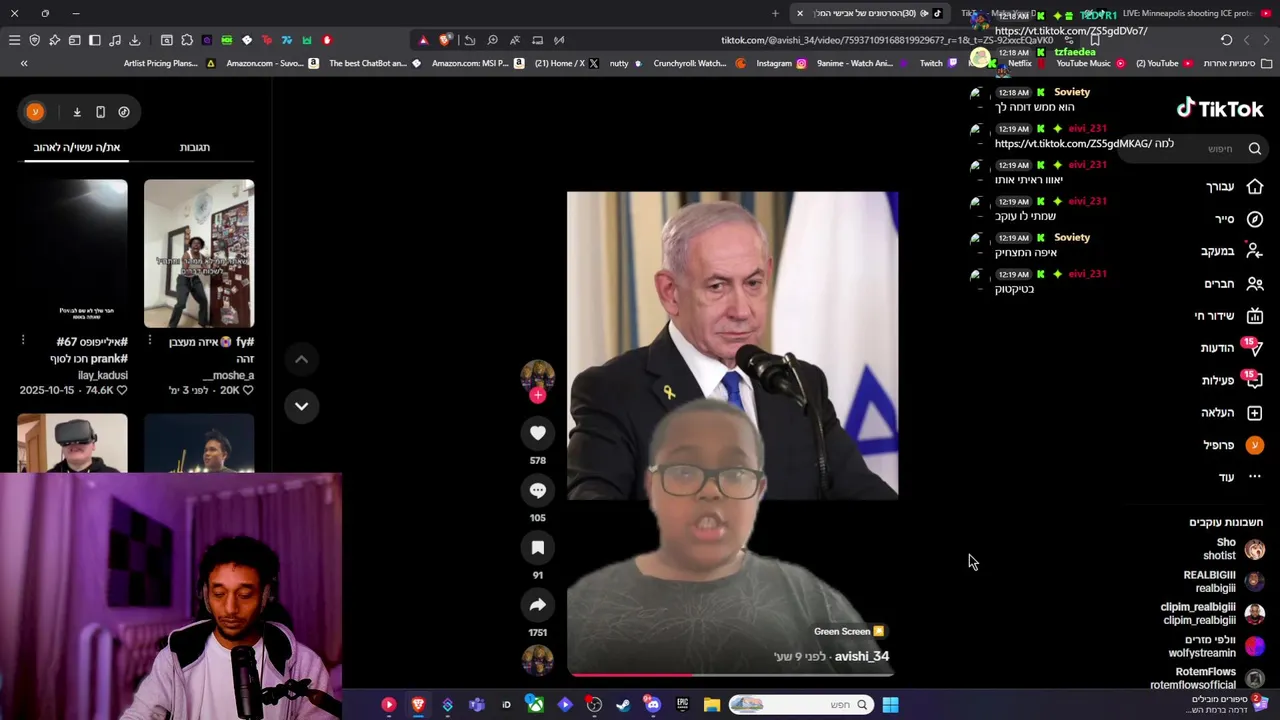The height and width of the screenshot is (720, 1280).
Task: Open הודעות (Messages) in sidebar
Action: click(x=1232, y=348)
